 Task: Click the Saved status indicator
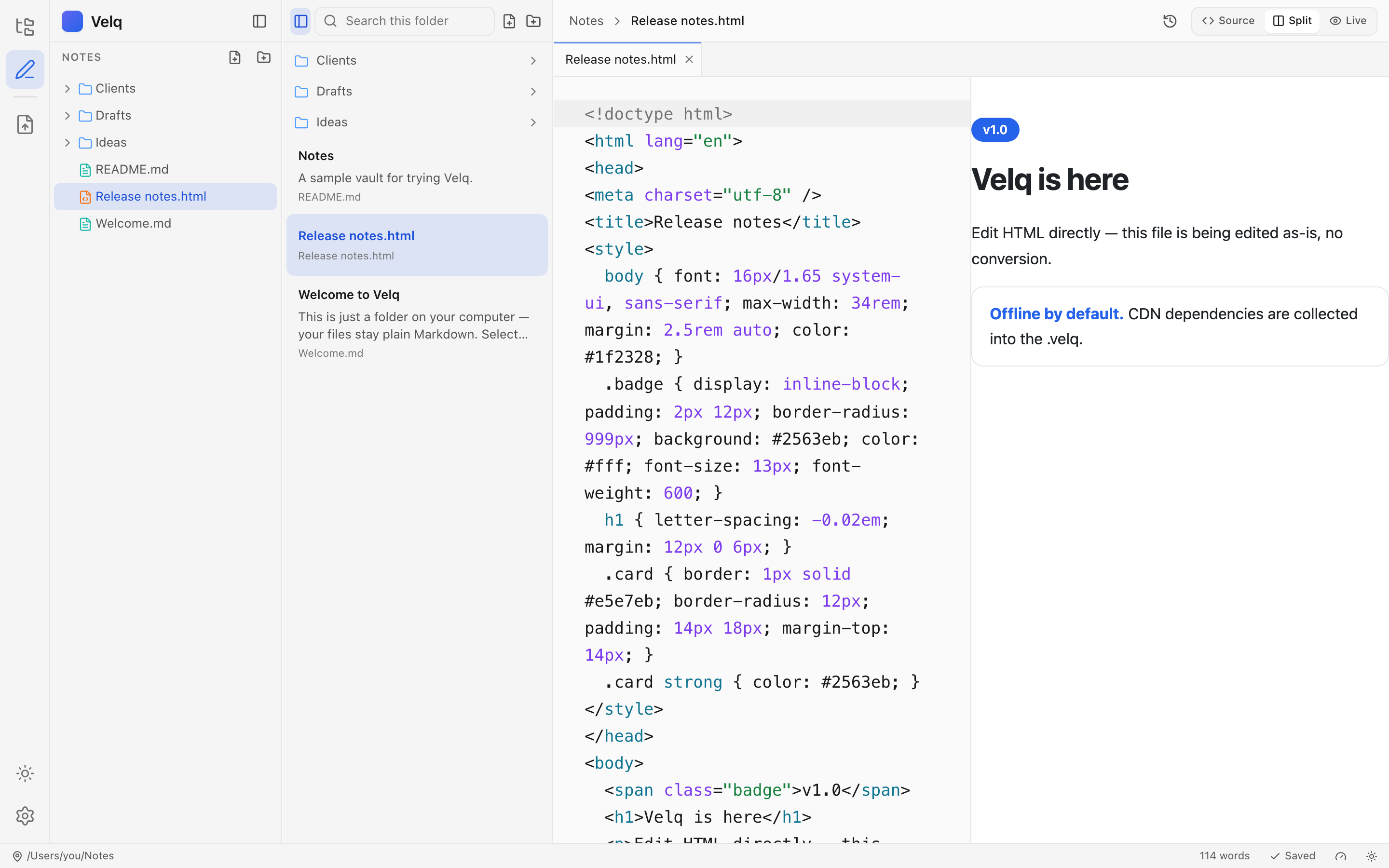(1293, 856)
